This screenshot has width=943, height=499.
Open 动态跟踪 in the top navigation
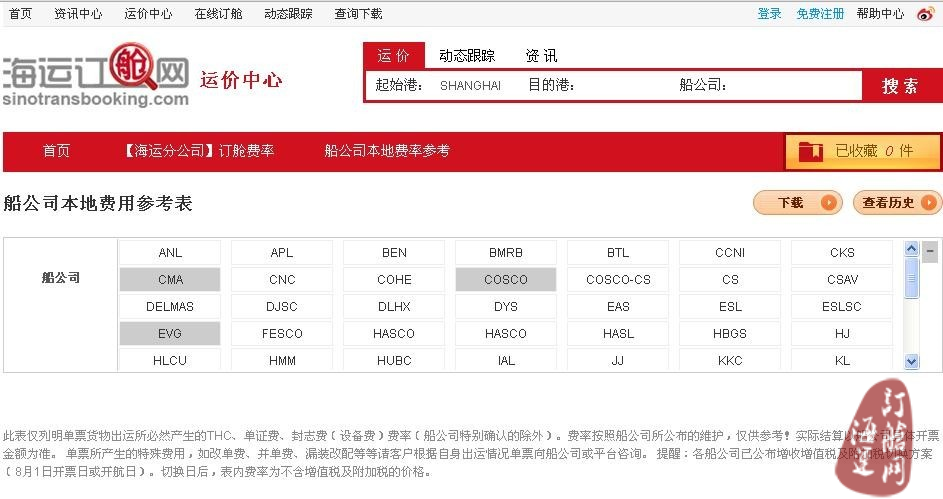288,13
